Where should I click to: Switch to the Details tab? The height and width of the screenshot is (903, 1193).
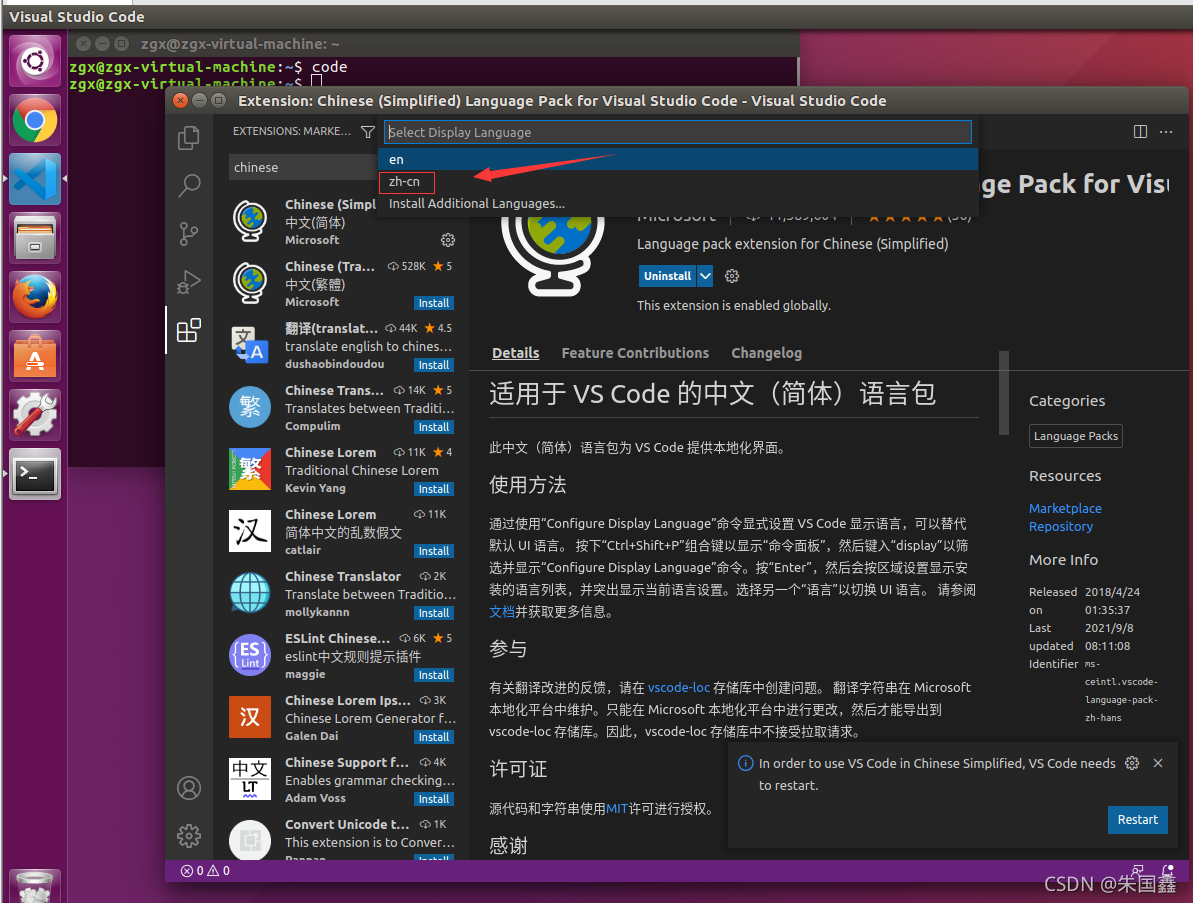point(516,353)
